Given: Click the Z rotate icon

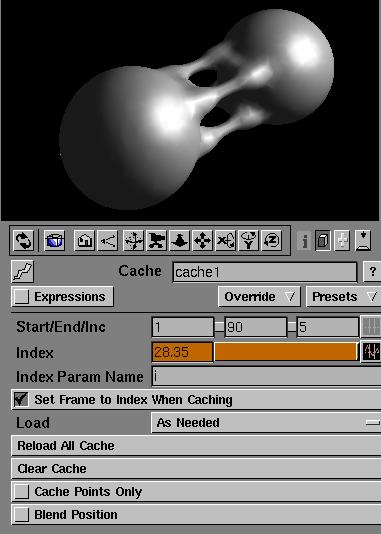Looking at the screenshot, I should pyautogui.click(x=271, y=241).
